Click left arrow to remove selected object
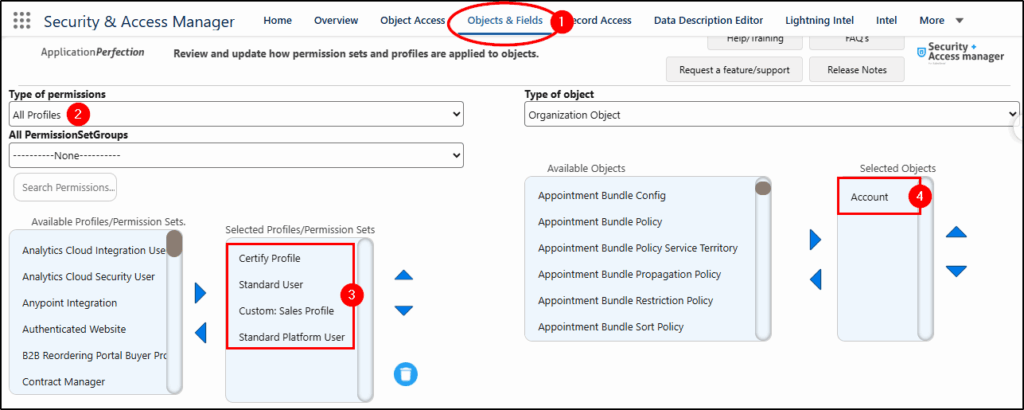The image size is (1024, 410). 815,279
